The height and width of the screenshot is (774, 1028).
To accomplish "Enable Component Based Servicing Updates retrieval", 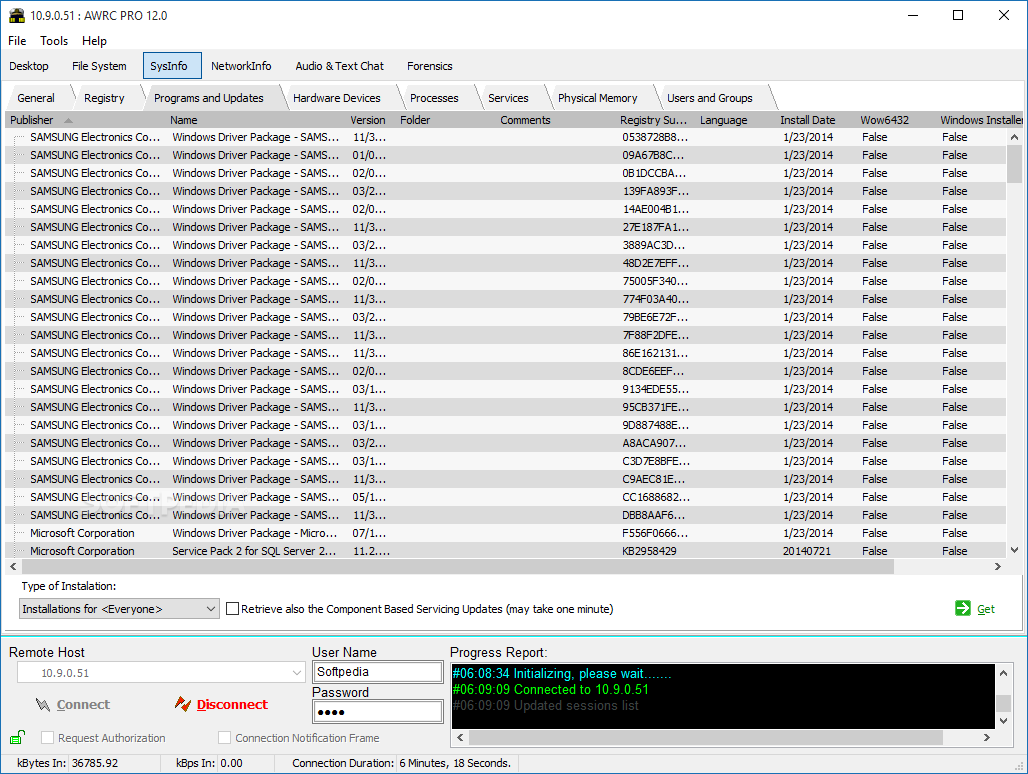I will tap(232, 609).
